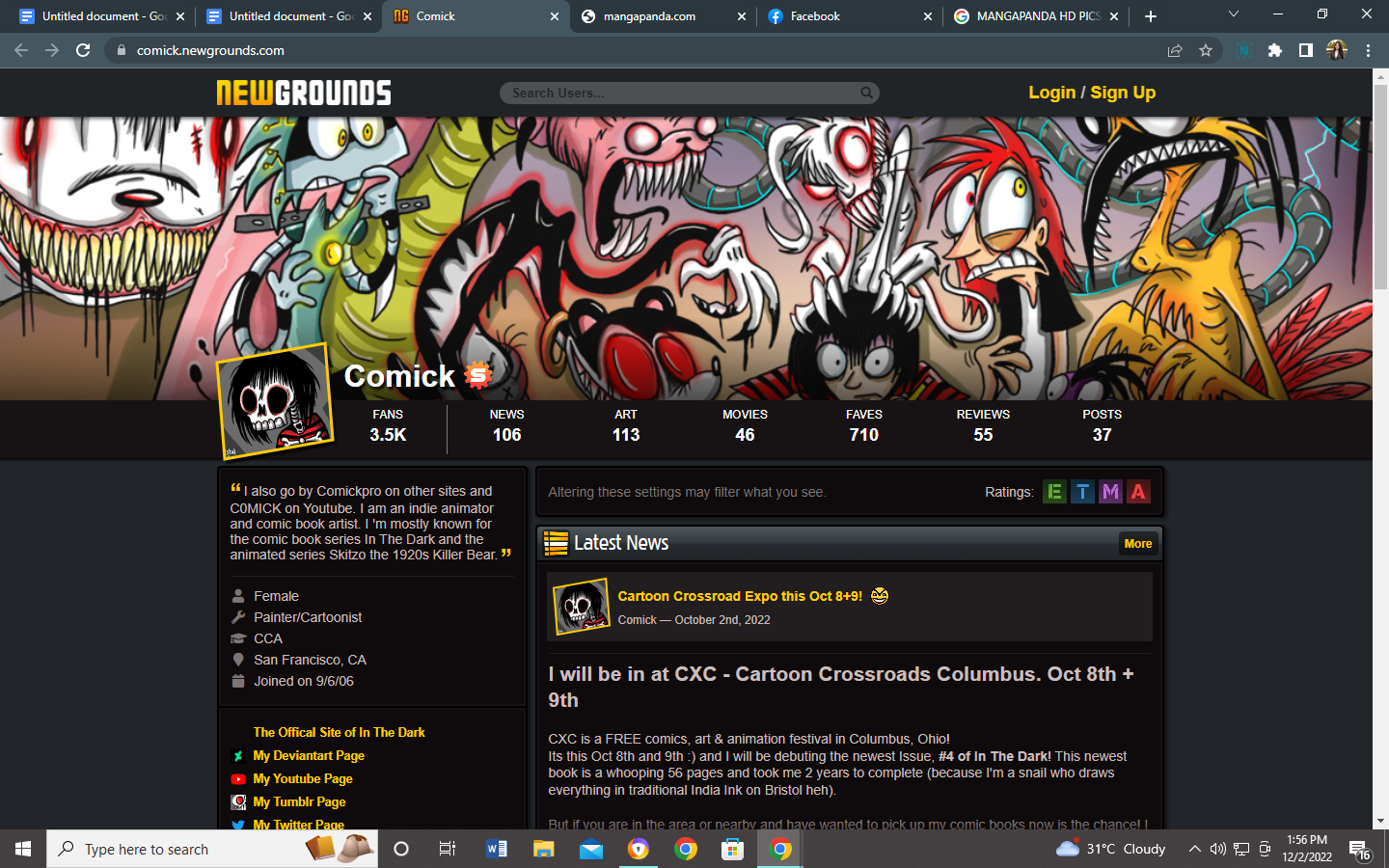The height and width of the screenshot is (868, 1389).
Task: Close the Comick tab
Action: [x=555, y=16]
